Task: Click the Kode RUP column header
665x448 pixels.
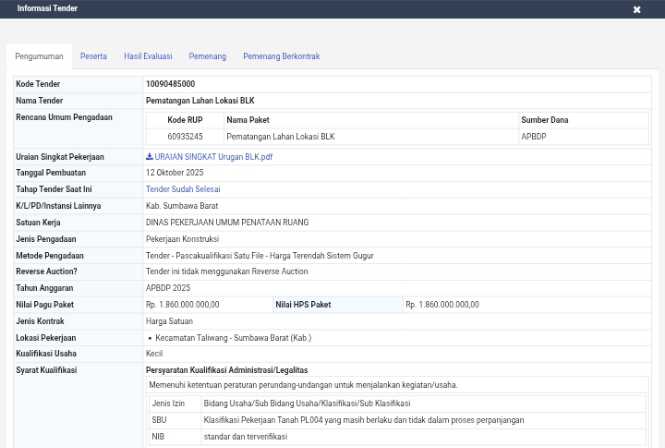Action: 185,120
